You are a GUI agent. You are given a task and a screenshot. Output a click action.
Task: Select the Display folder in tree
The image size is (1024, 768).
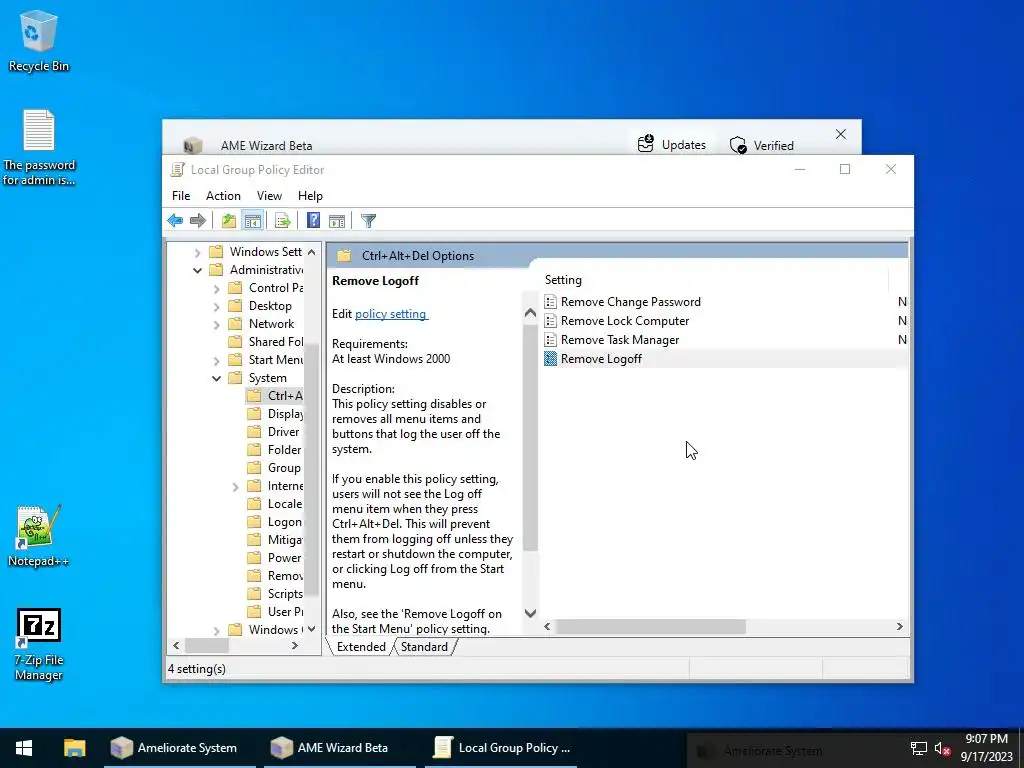coord(276,414)
